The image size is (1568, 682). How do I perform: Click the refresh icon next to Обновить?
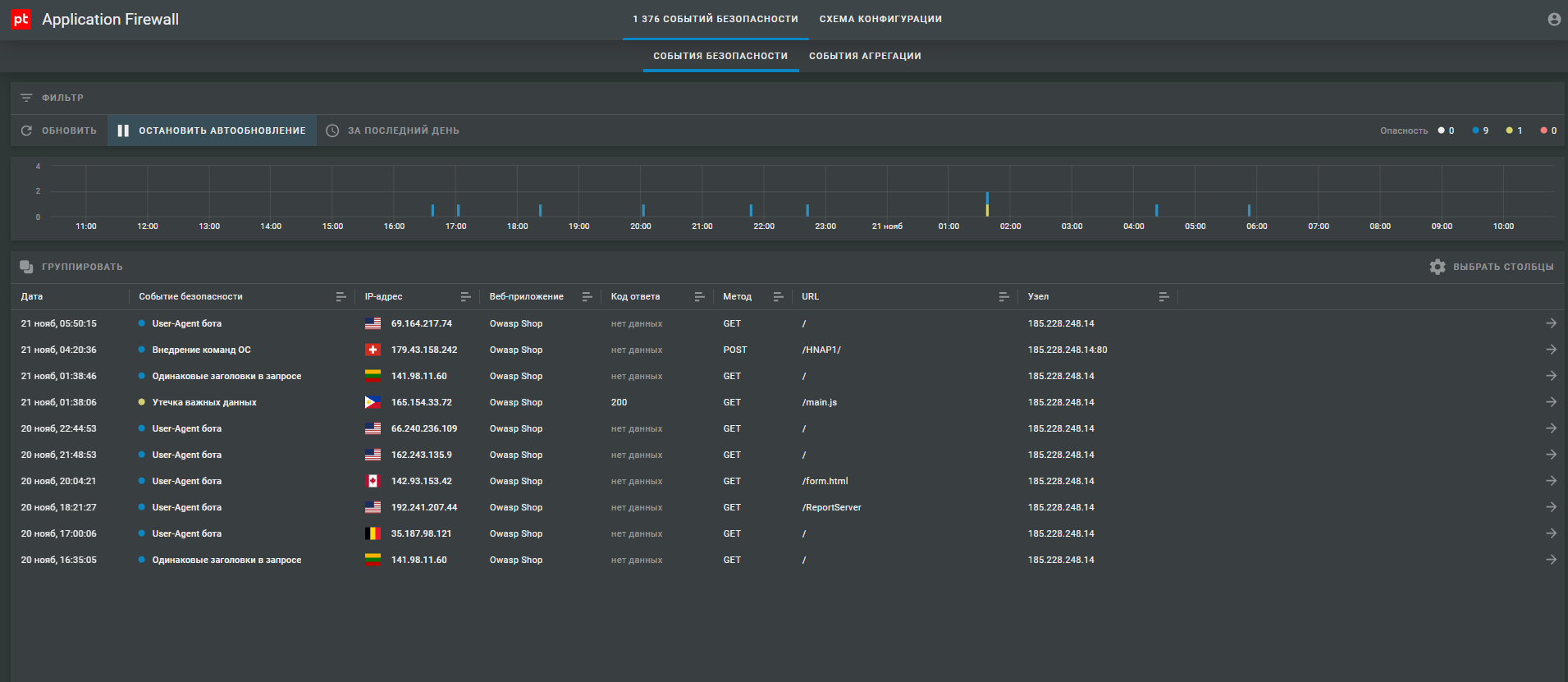click(26, 130)
